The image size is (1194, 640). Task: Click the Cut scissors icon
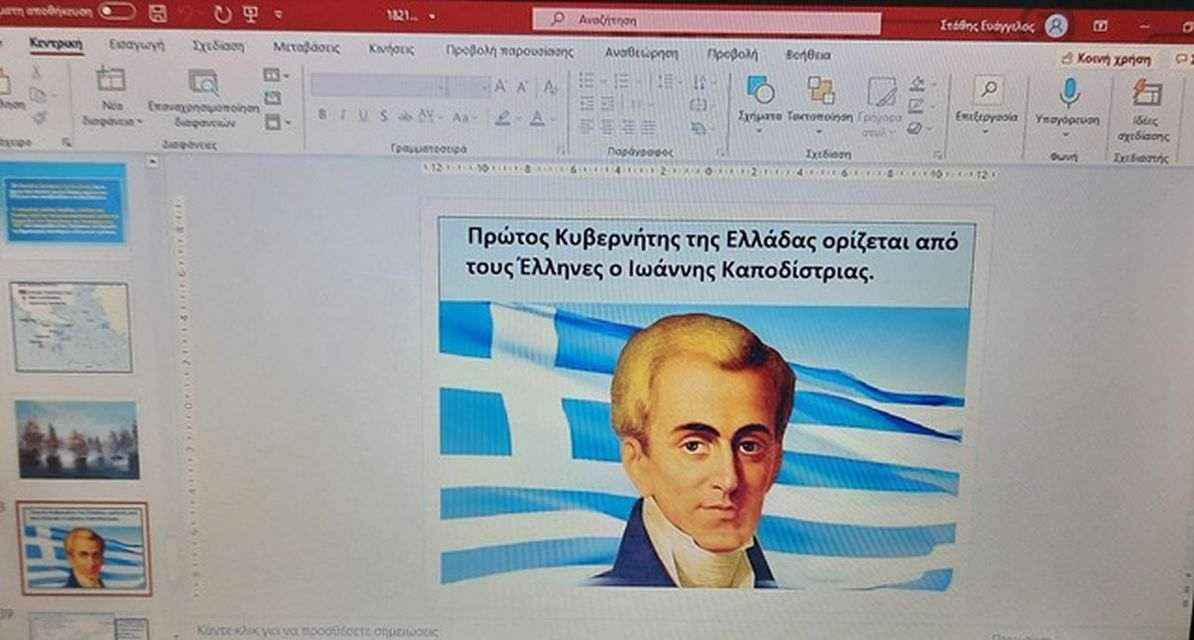[35, 72]
